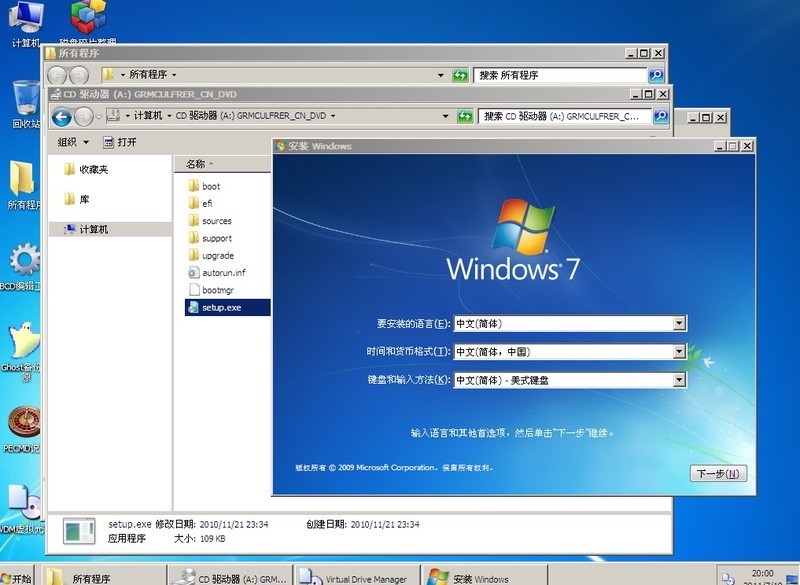This screenshot has width=800, height=585.
Task: Select the efi folder
Action: pyautogui.click(x=201, y=204)
